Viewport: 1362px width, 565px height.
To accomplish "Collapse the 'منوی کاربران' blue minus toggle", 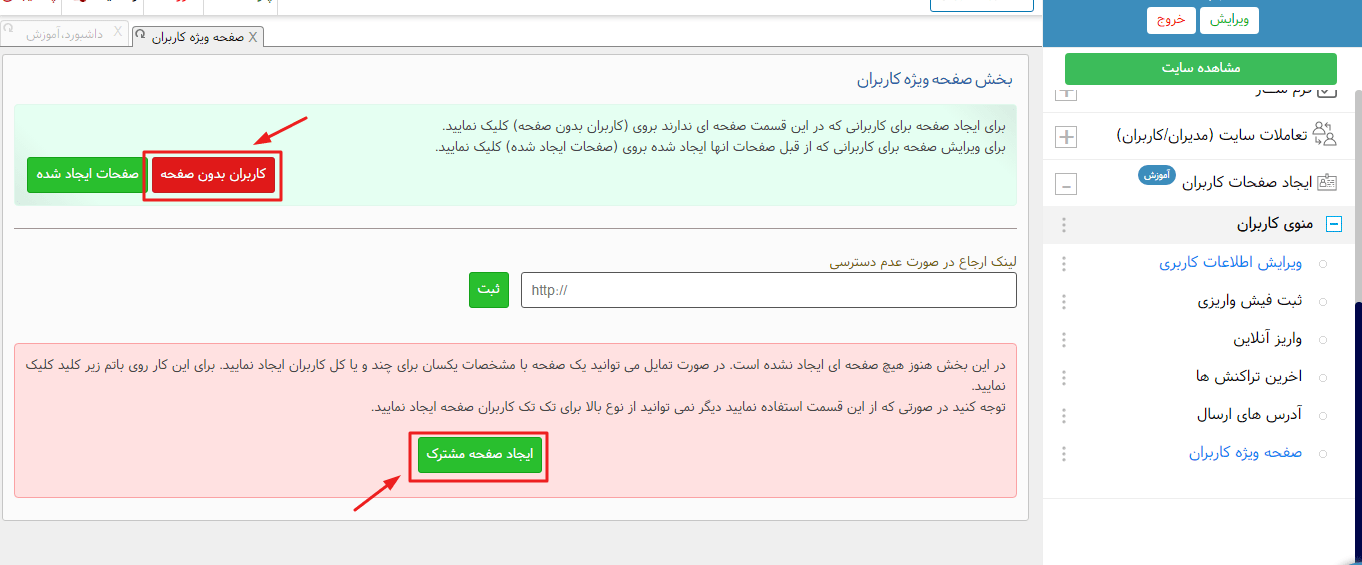I will click(1333, 225).
